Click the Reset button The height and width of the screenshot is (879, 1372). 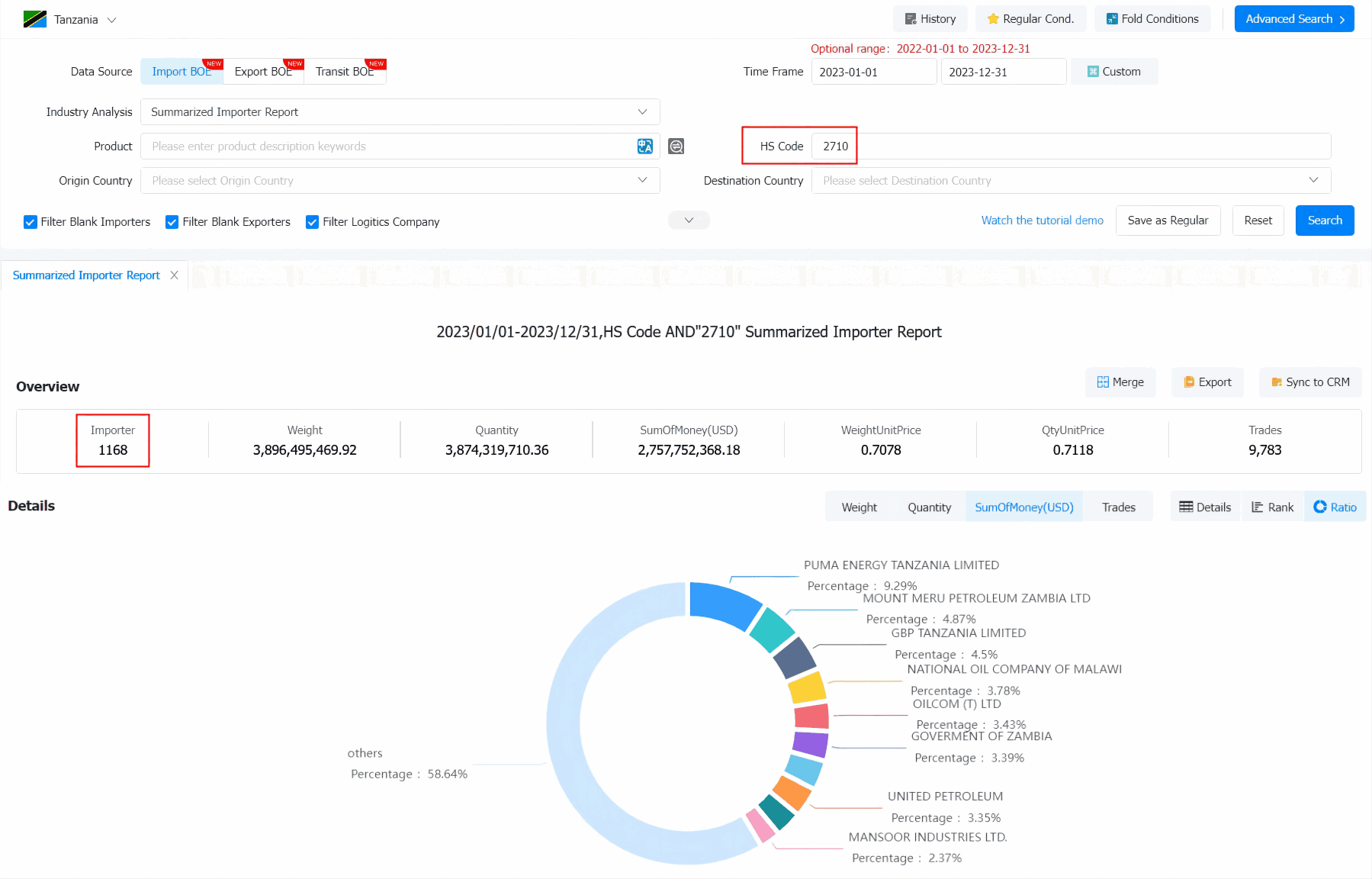pos(1258,221)
